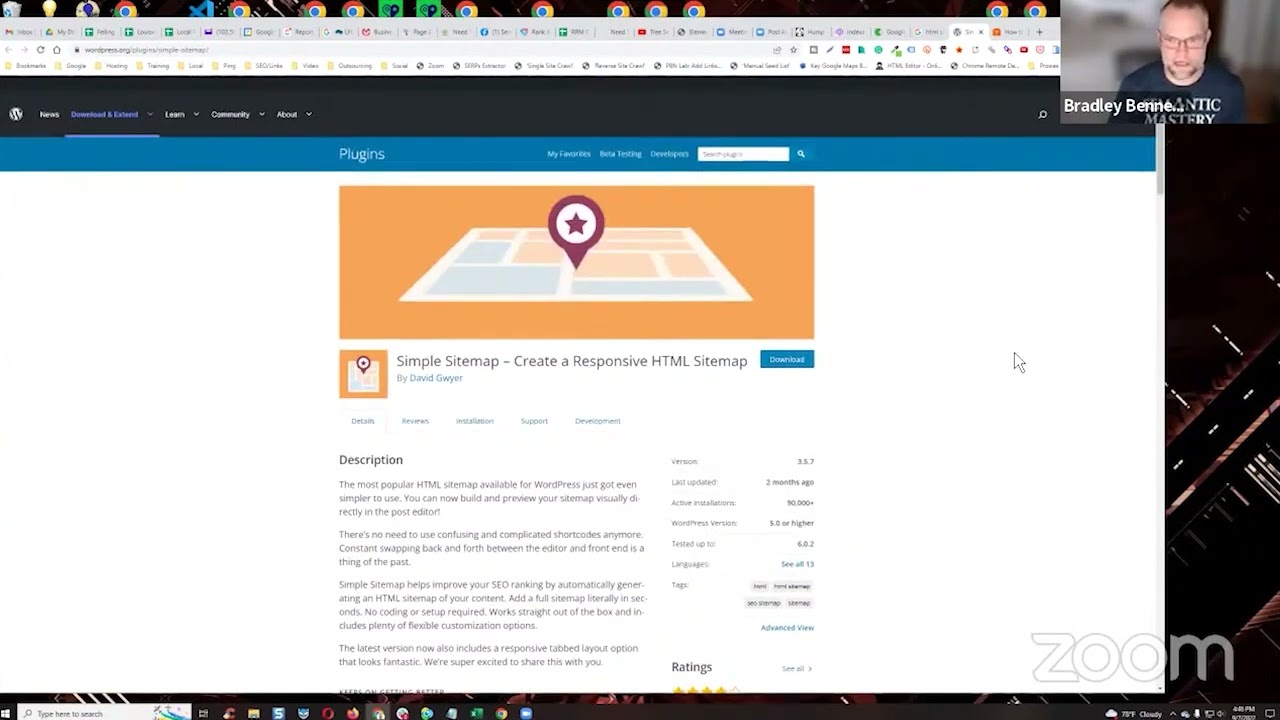Open the WordPress logo home link
The width and height of the screenshot is (1280, 720).
pos(16,114)
